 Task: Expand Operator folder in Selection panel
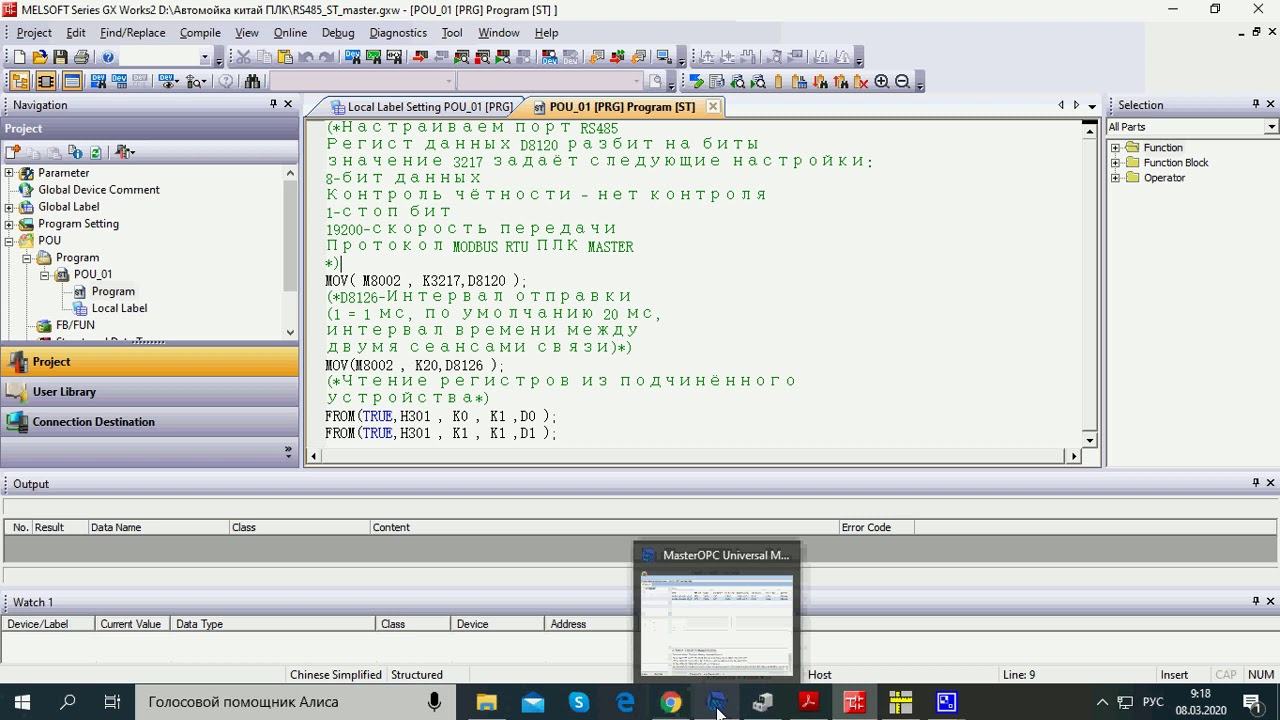pyautogui.click(x=1115, y=178)
